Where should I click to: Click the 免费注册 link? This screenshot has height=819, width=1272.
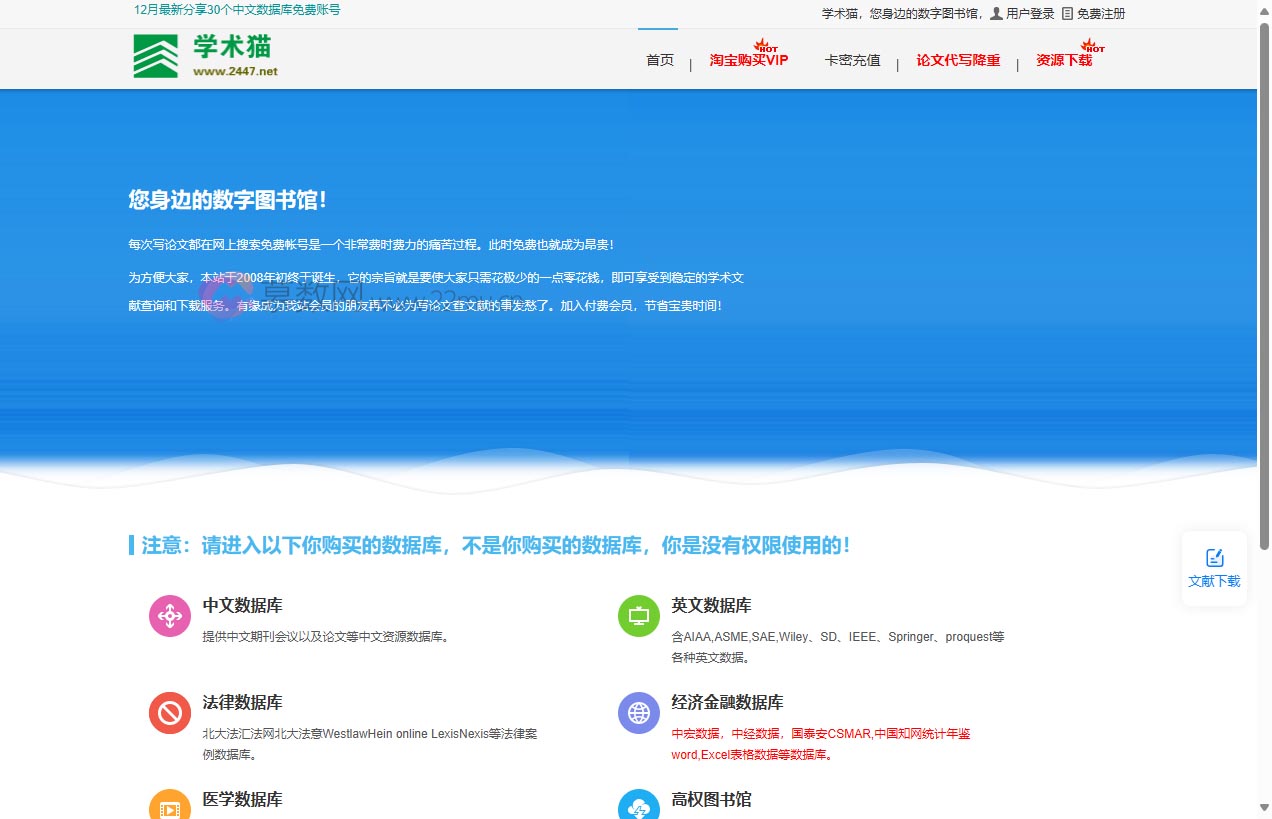pos(1098,13)
